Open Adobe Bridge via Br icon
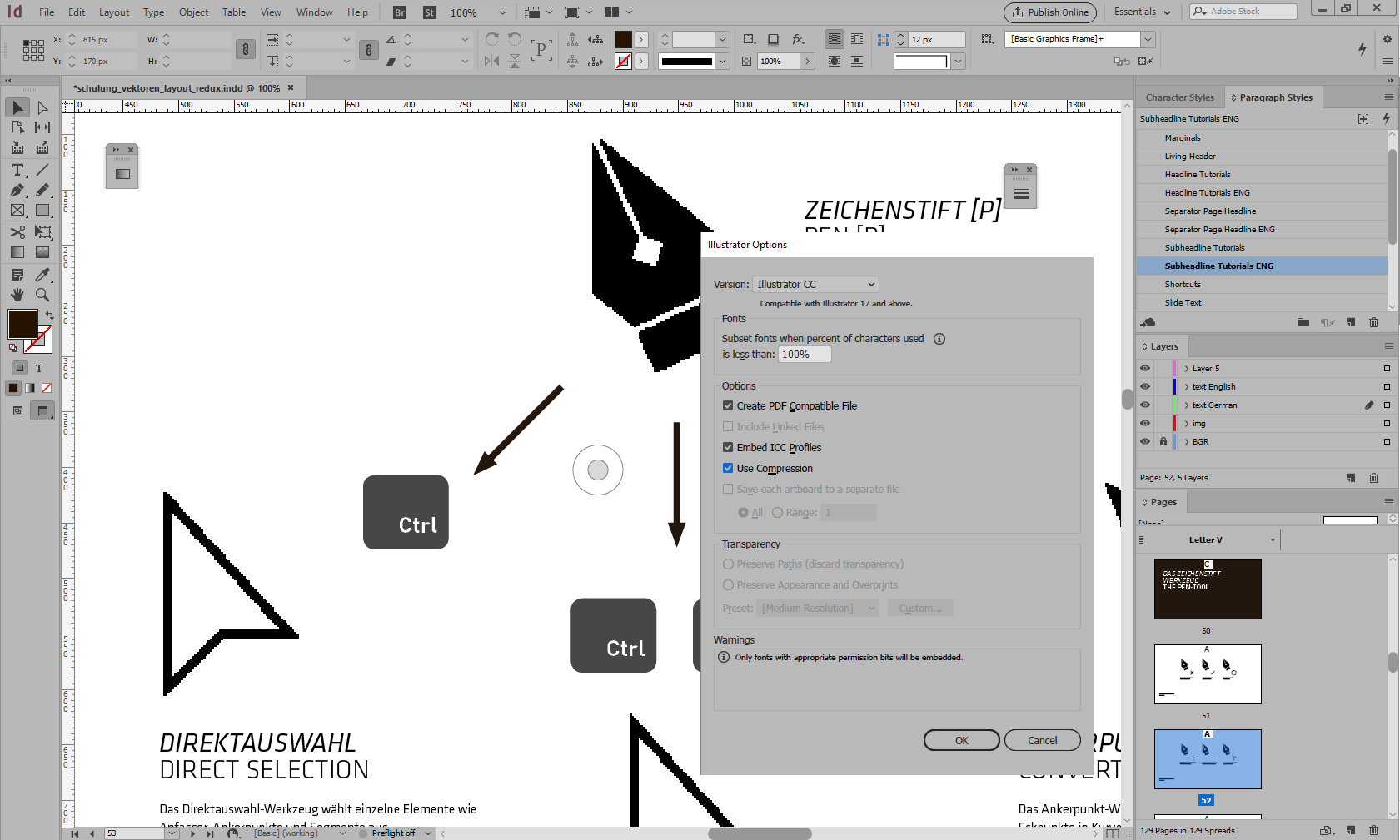The width and height of the screenshot is (1400, 840). tap(400, 12)
